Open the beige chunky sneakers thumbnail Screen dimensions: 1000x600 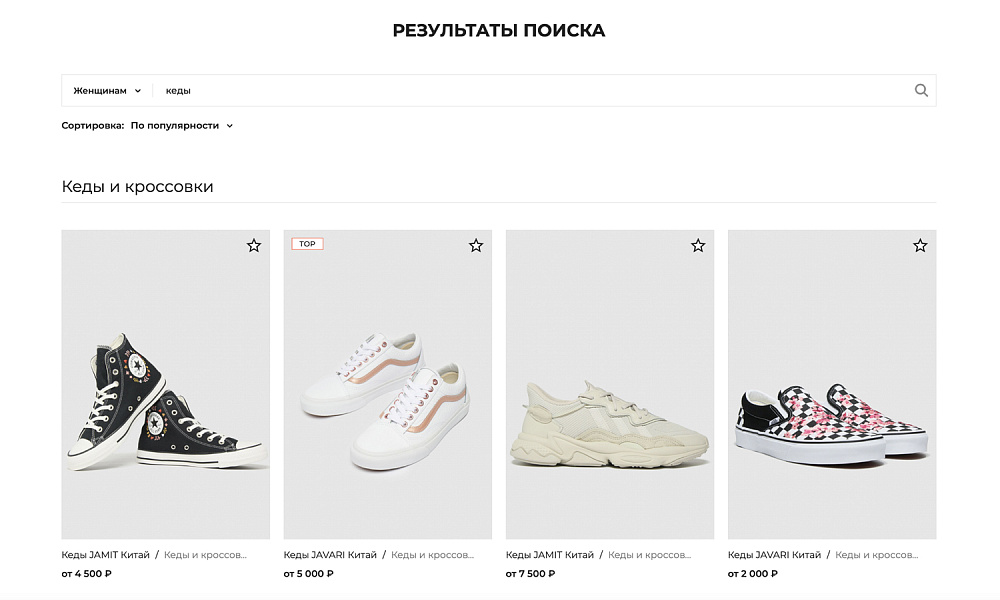(610, 382)
